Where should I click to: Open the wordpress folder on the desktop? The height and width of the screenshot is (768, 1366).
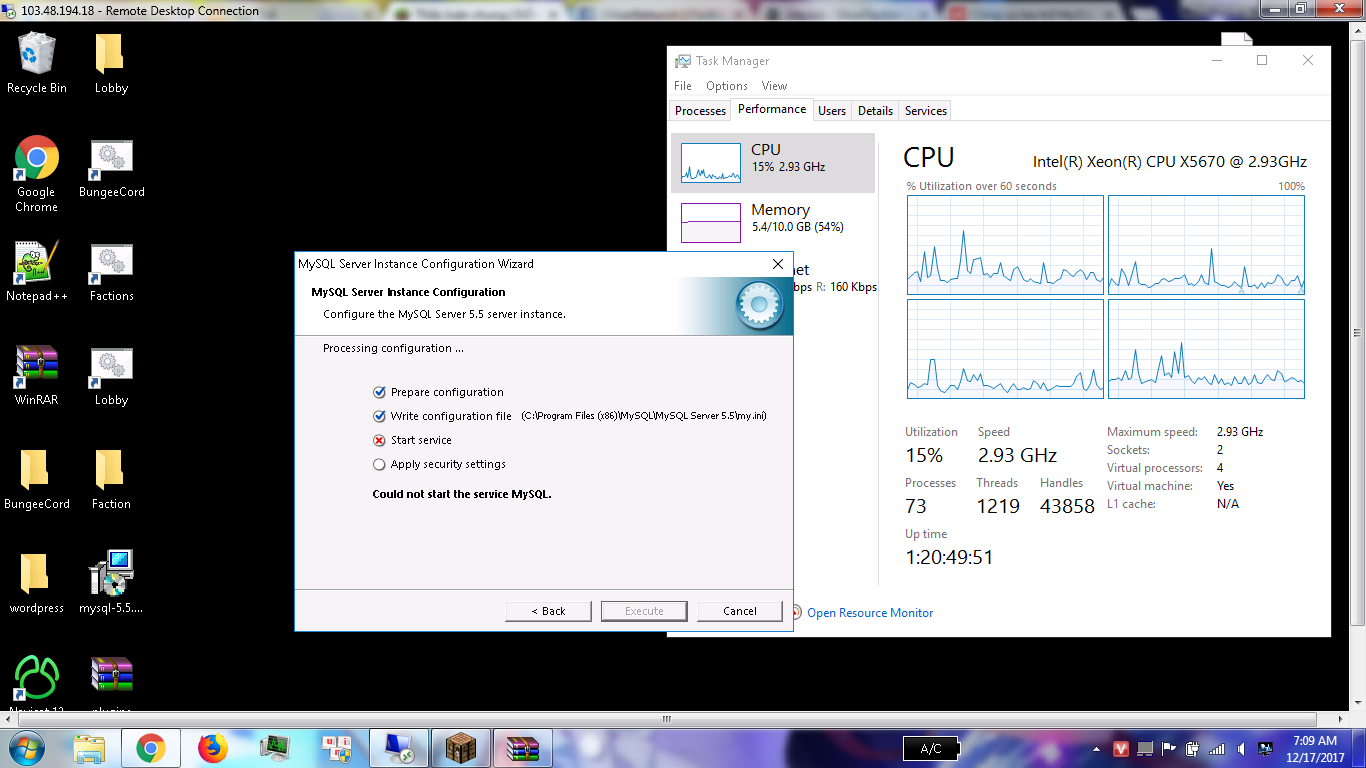[x=37, y=583]
